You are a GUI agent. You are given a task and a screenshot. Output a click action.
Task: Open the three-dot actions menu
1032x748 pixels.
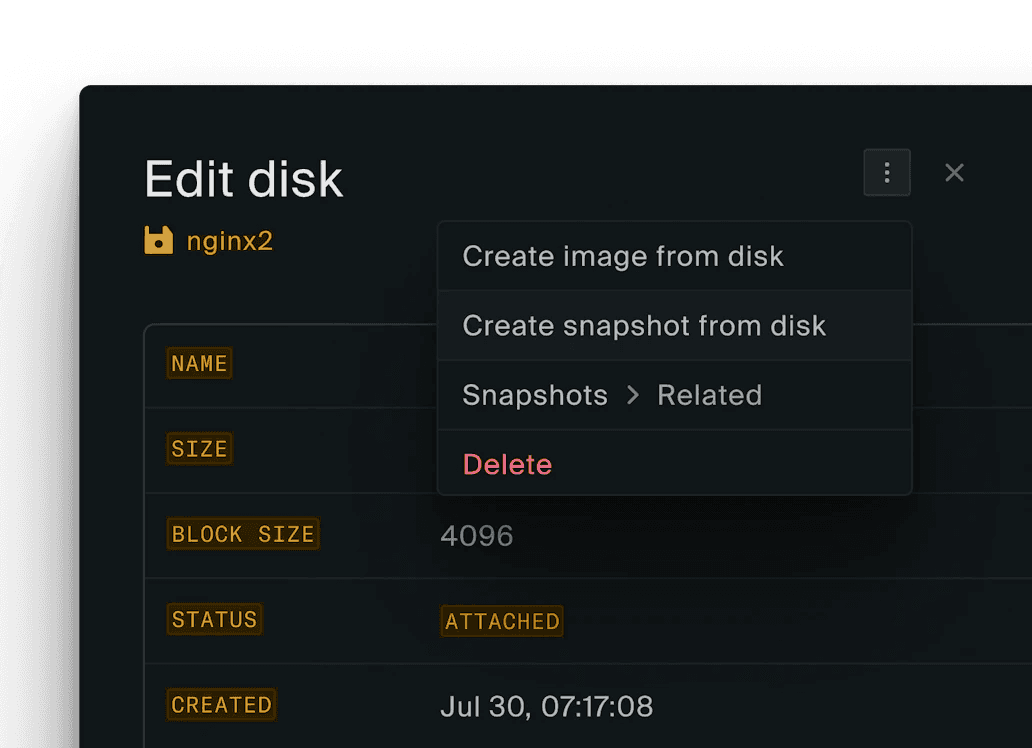[886, 172]
